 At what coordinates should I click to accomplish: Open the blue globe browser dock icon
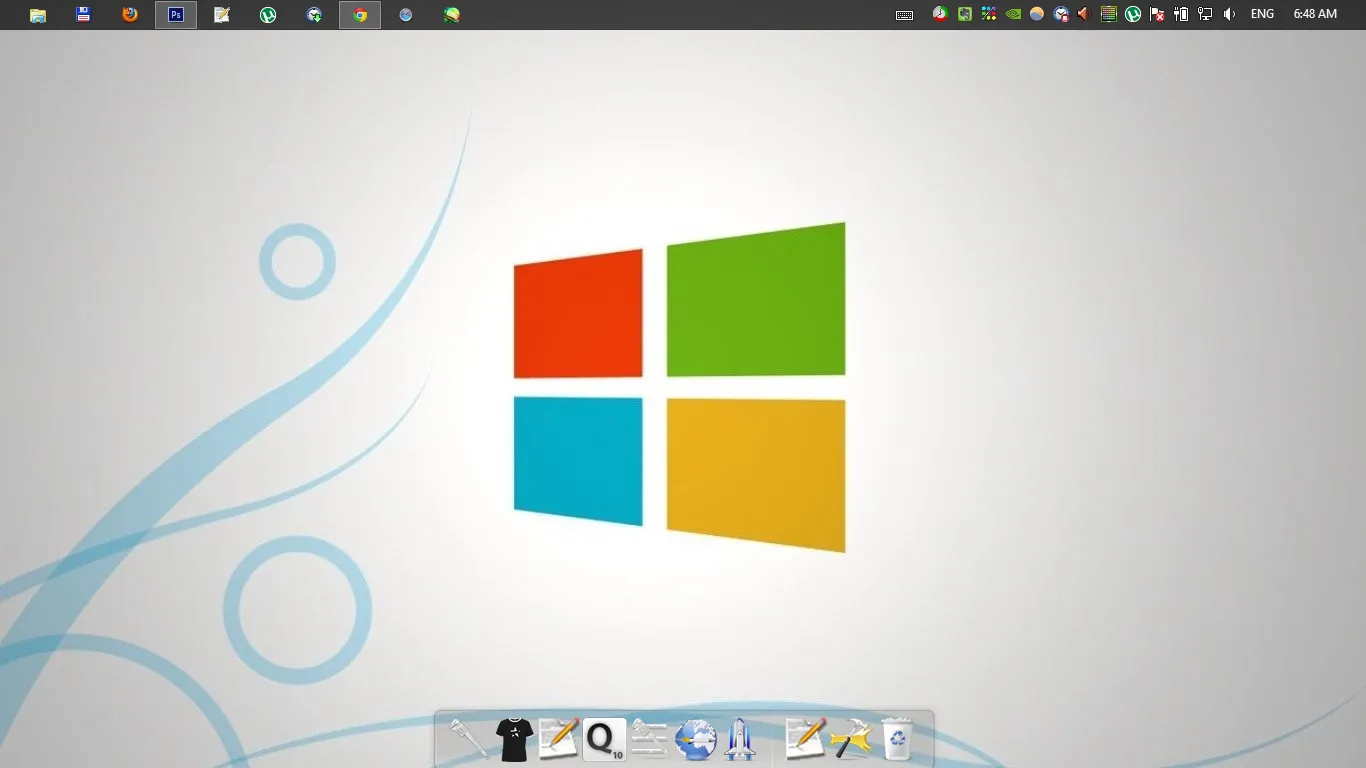point(695,740)
